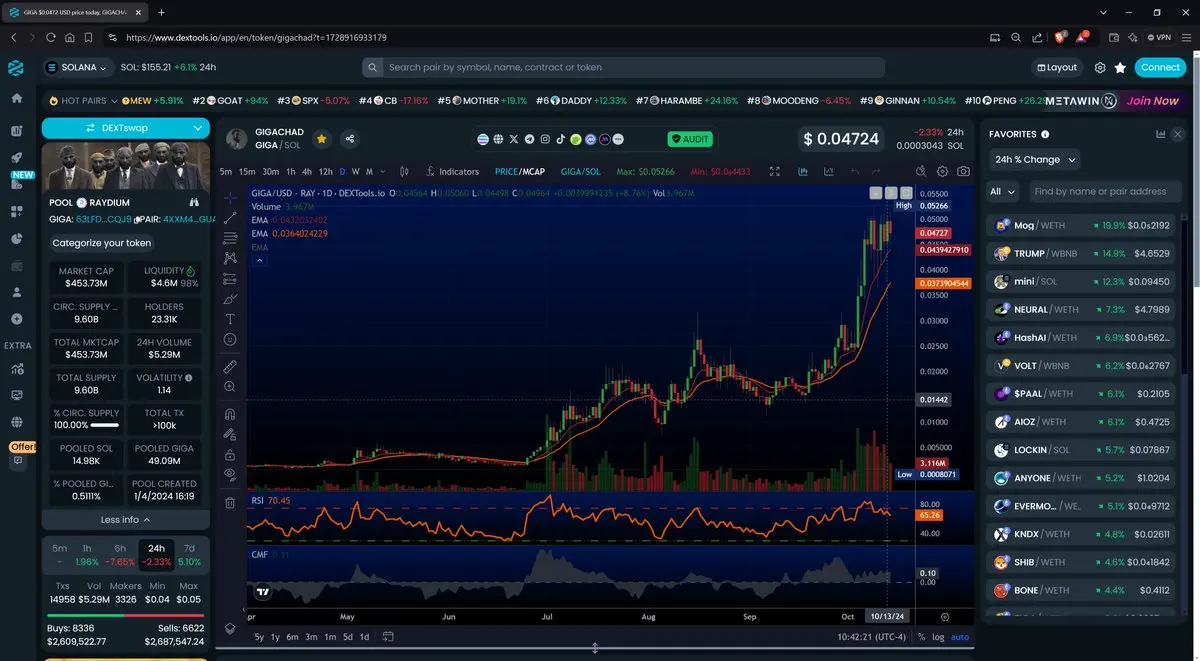Click the share icon beside GIGACHAD
This screenshot has height=661, width=1200.
coord(350,139)
